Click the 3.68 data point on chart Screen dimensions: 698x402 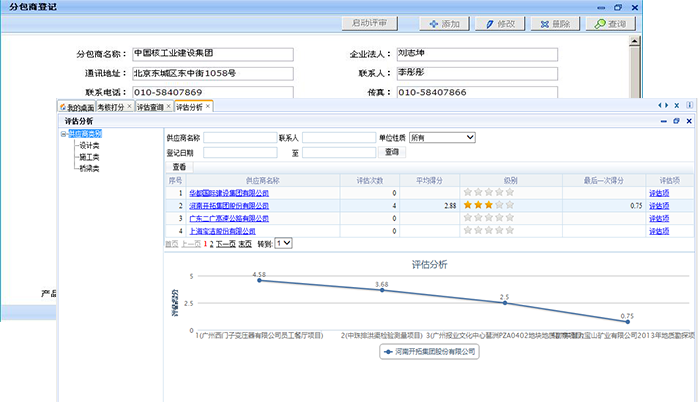(382, 290)
